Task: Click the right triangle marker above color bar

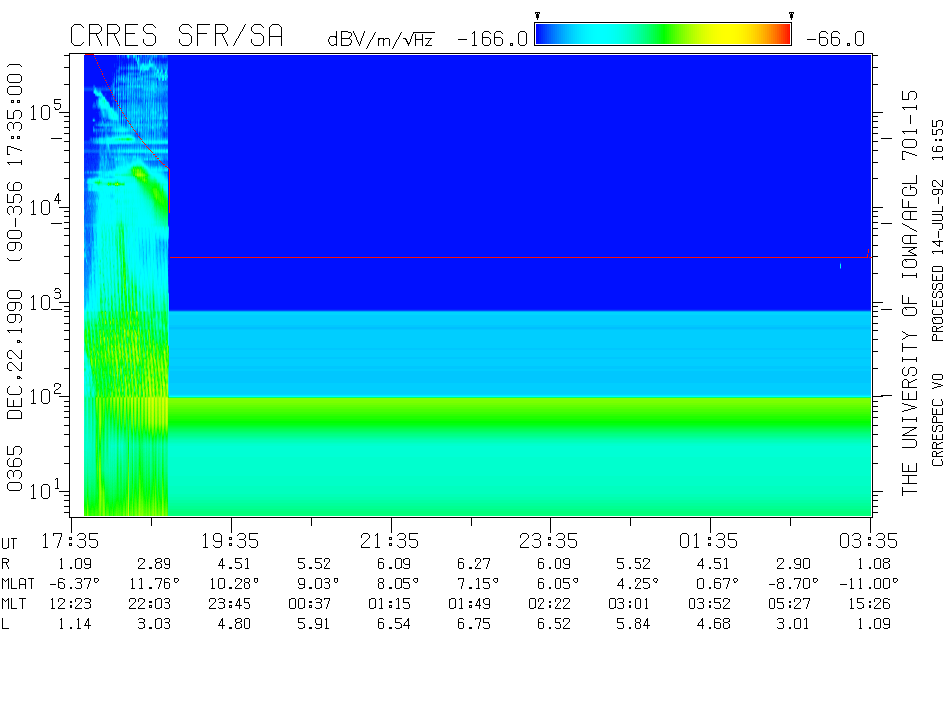Action: 791,16
